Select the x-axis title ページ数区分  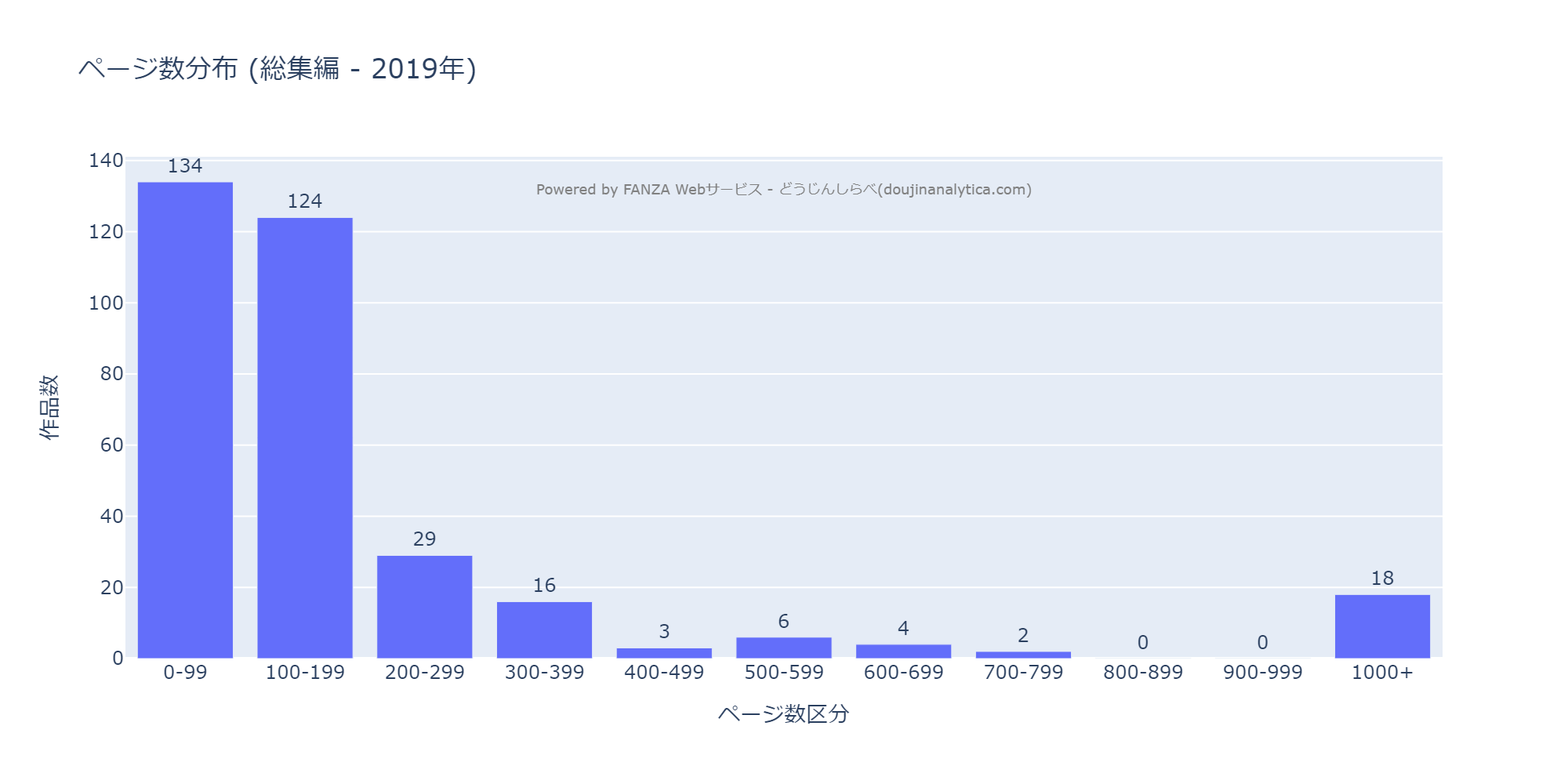[x=783, y=714]
